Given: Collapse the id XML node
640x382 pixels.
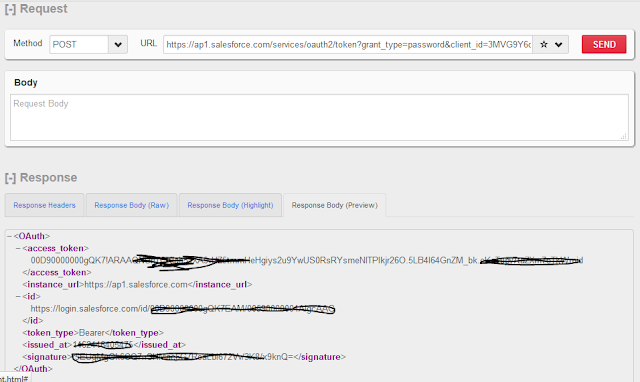Looking at the screenshot, I should pos(18,296).
